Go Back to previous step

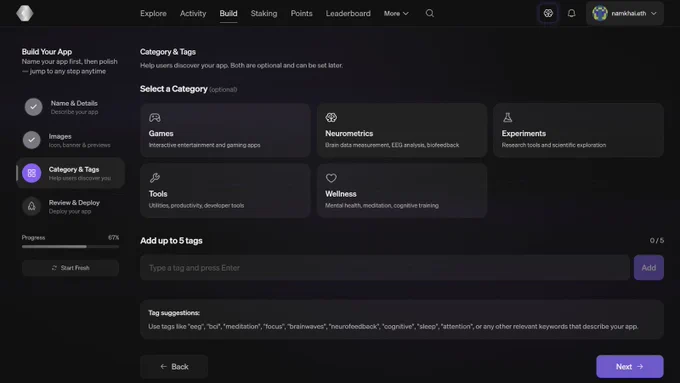tap(174, 367)
